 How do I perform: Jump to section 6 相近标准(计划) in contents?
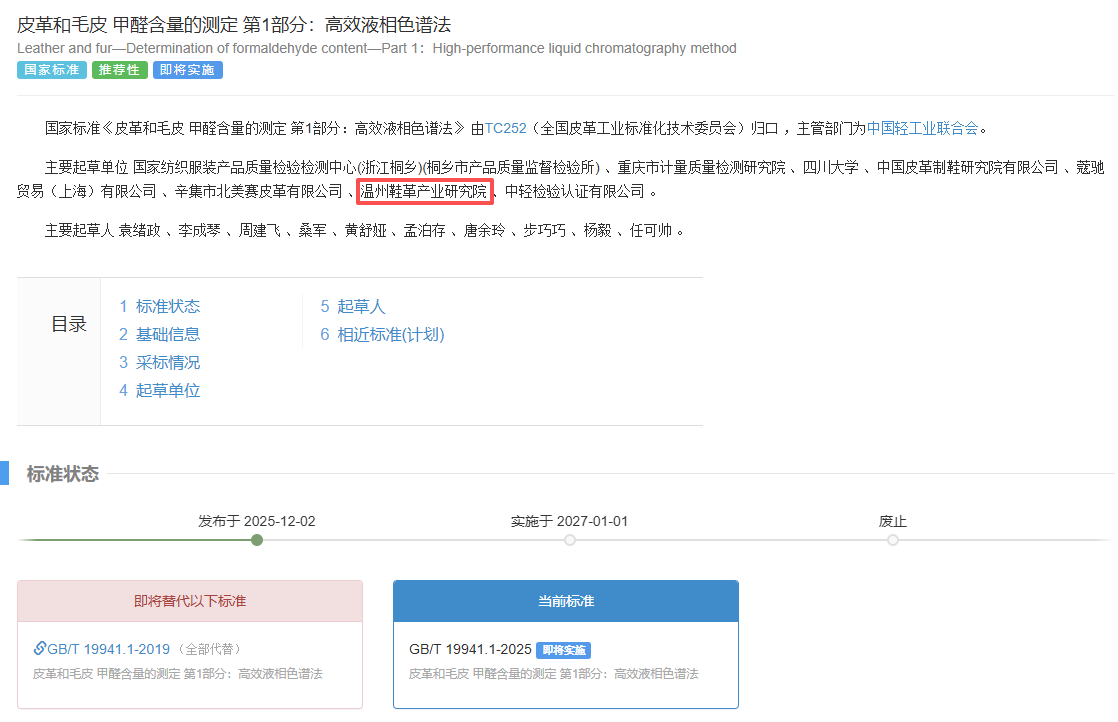382,335
